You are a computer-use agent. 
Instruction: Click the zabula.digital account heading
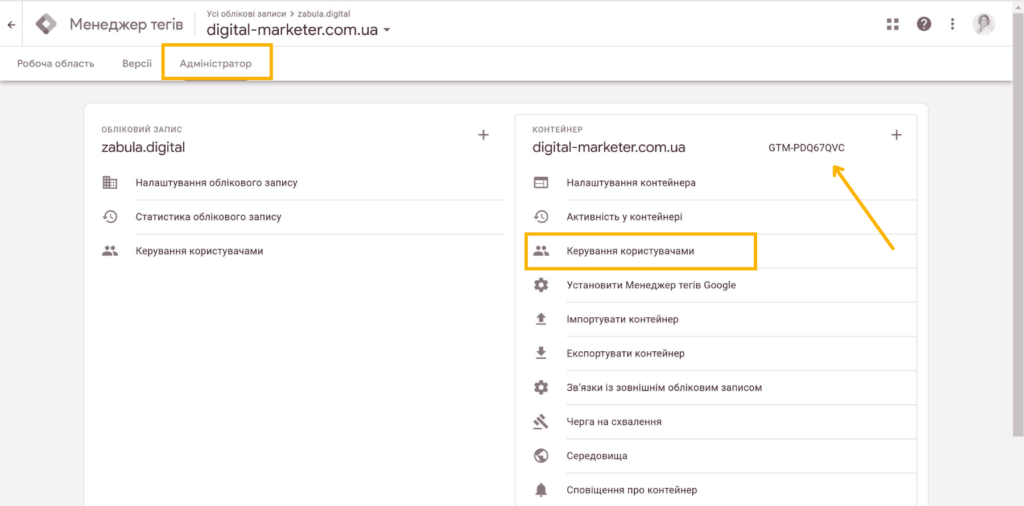143,148
